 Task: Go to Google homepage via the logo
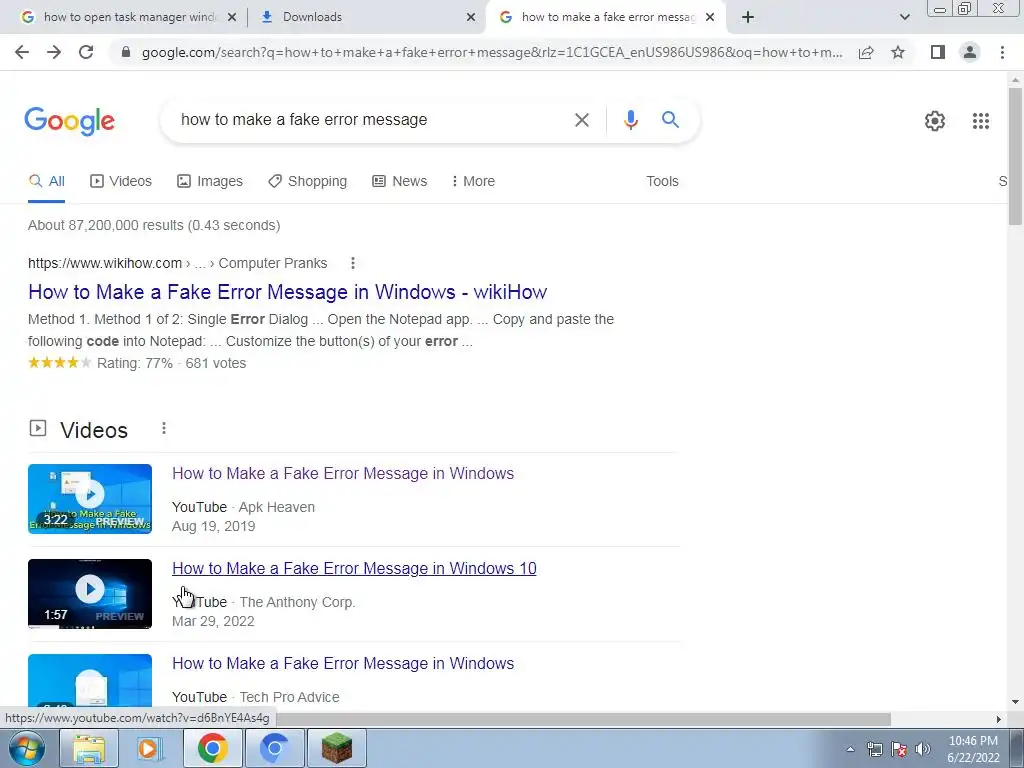click(x=69, y=121)
